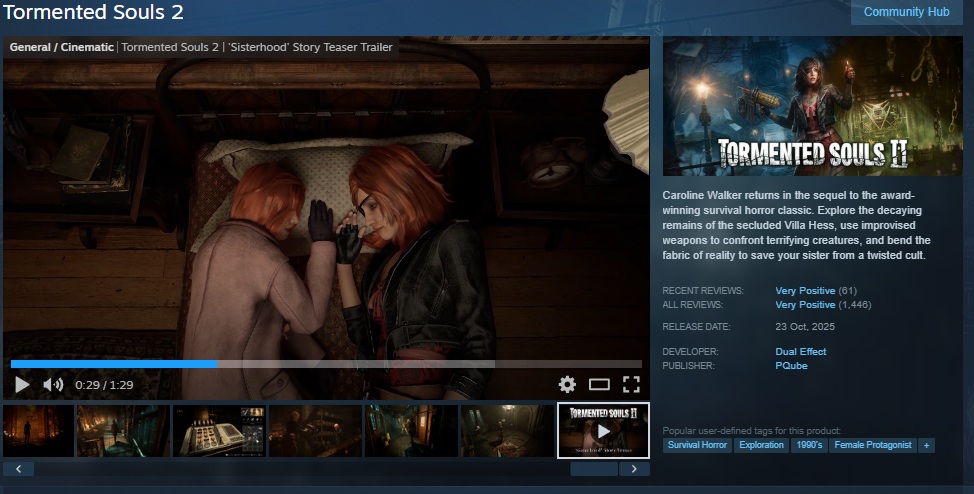Toggle theater mode rectangle icon

[x=599, y=385]
